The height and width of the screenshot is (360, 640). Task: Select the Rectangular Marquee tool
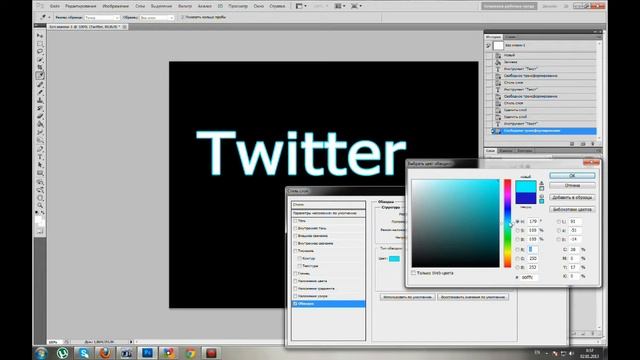(40, 44)
